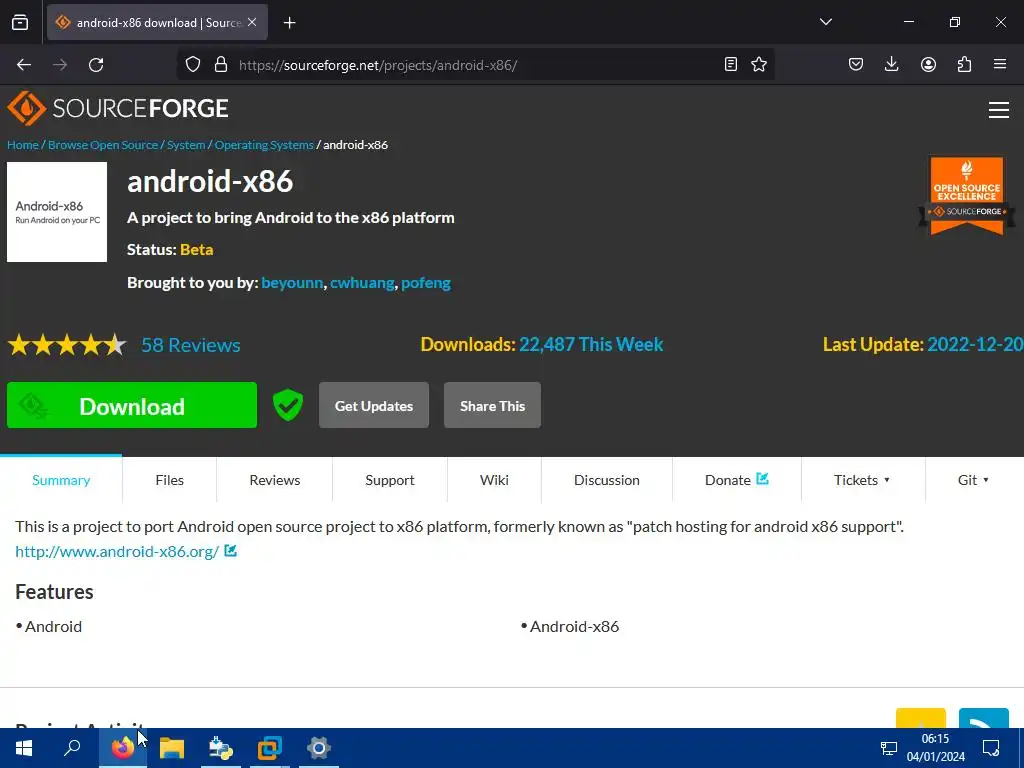
Task: Go back to previous page
Action: [x=24, y=65]
